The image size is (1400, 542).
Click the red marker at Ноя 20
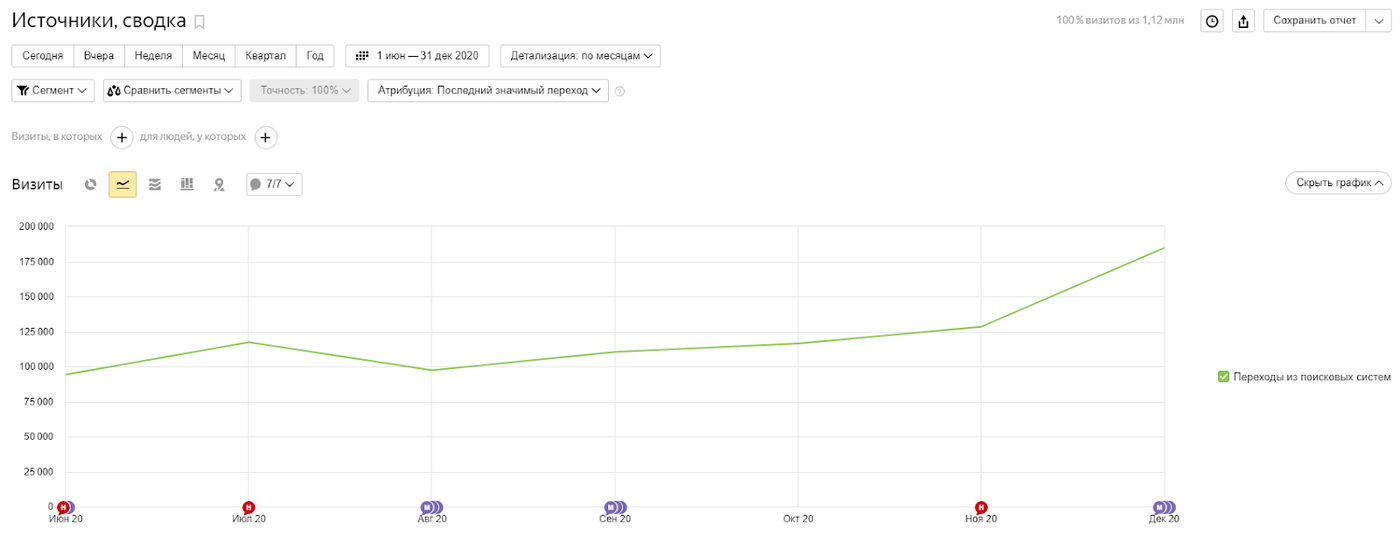(981, 507)
